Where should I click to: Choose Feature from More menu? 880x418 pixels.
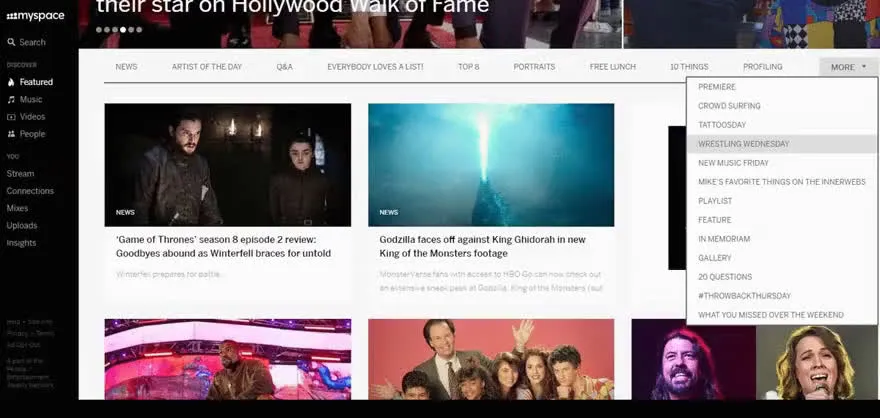[x=781, y=221]
